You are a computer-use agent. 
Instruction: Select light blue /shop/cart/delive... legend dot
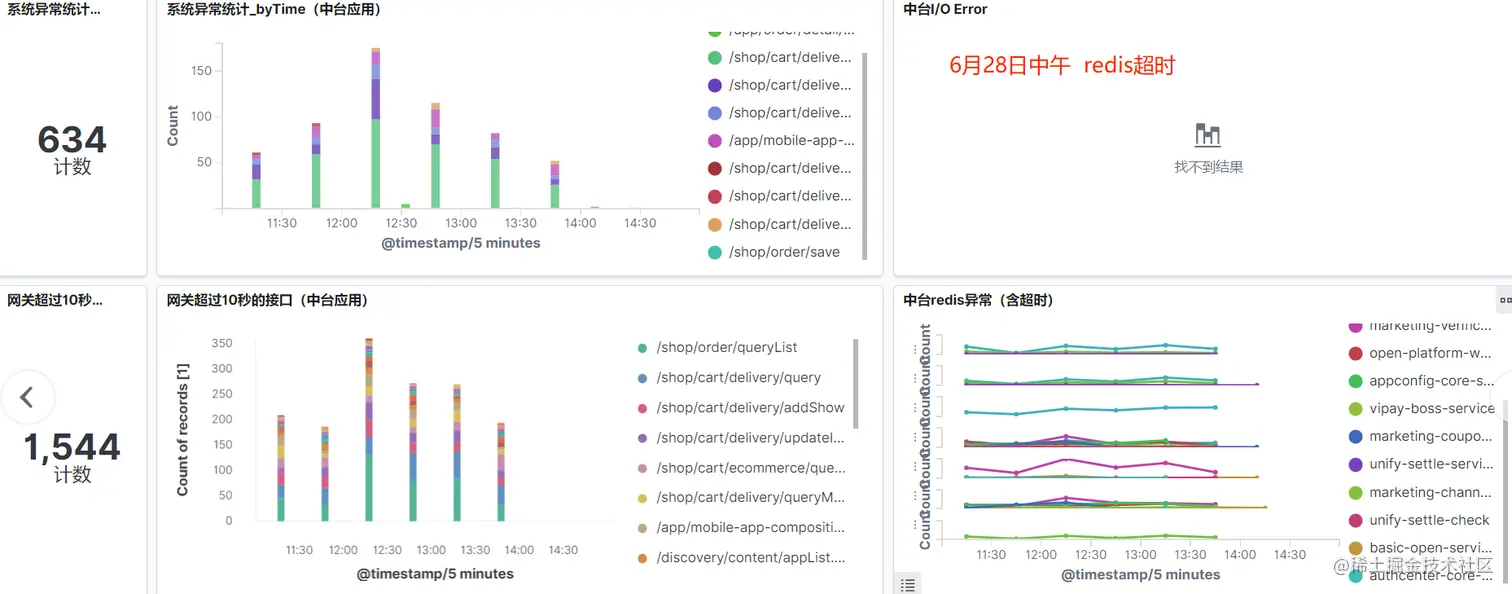715,113
